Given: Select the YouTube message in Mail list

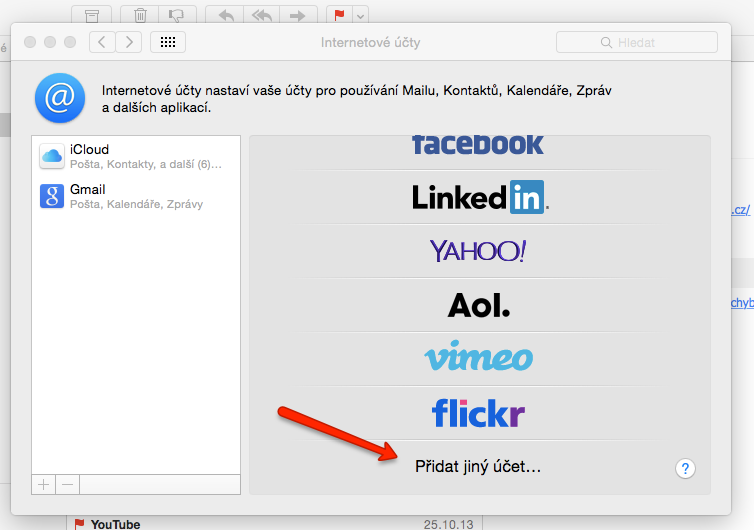Looking at the screenshot, I should tap(274, 524).
